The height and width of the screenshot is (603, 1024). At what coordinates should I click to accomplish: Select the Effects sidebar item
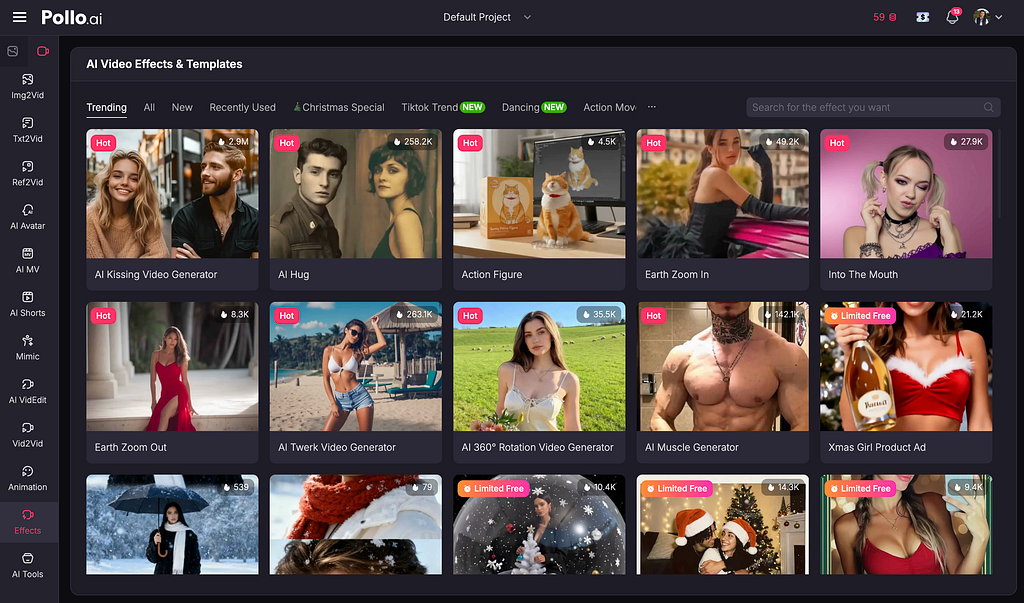pyautogui.click(x=29, y=522)
